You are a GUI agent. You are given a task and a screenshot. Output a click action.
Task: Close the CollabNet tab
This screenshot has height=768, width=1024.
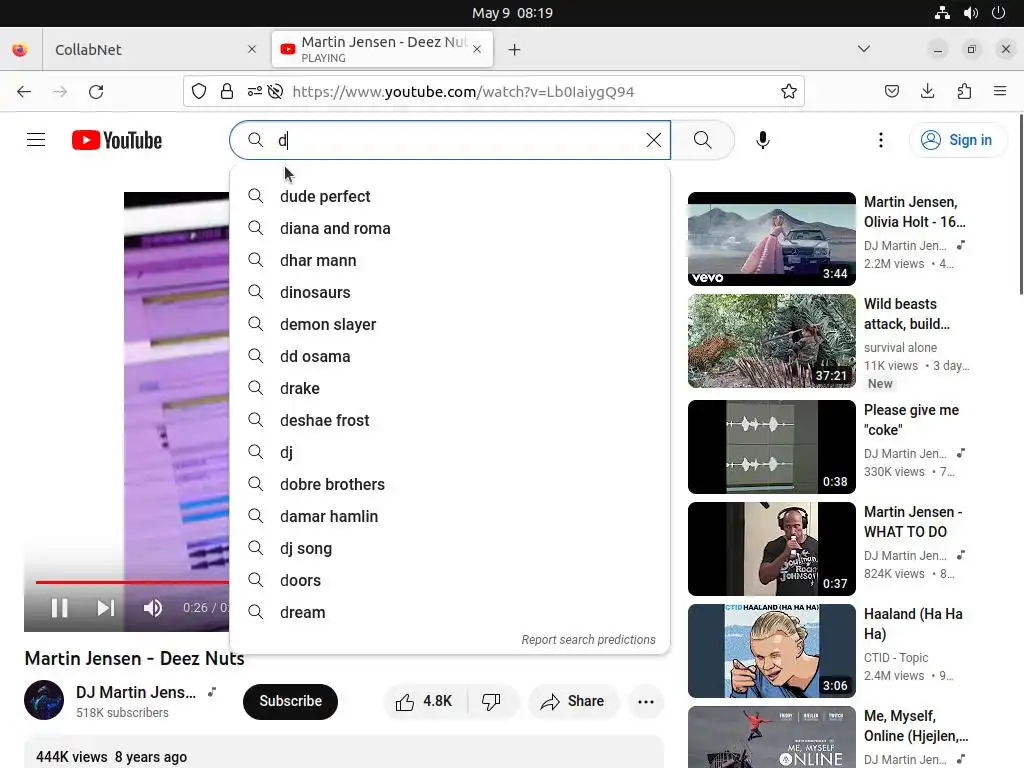[x=251, y=49]
